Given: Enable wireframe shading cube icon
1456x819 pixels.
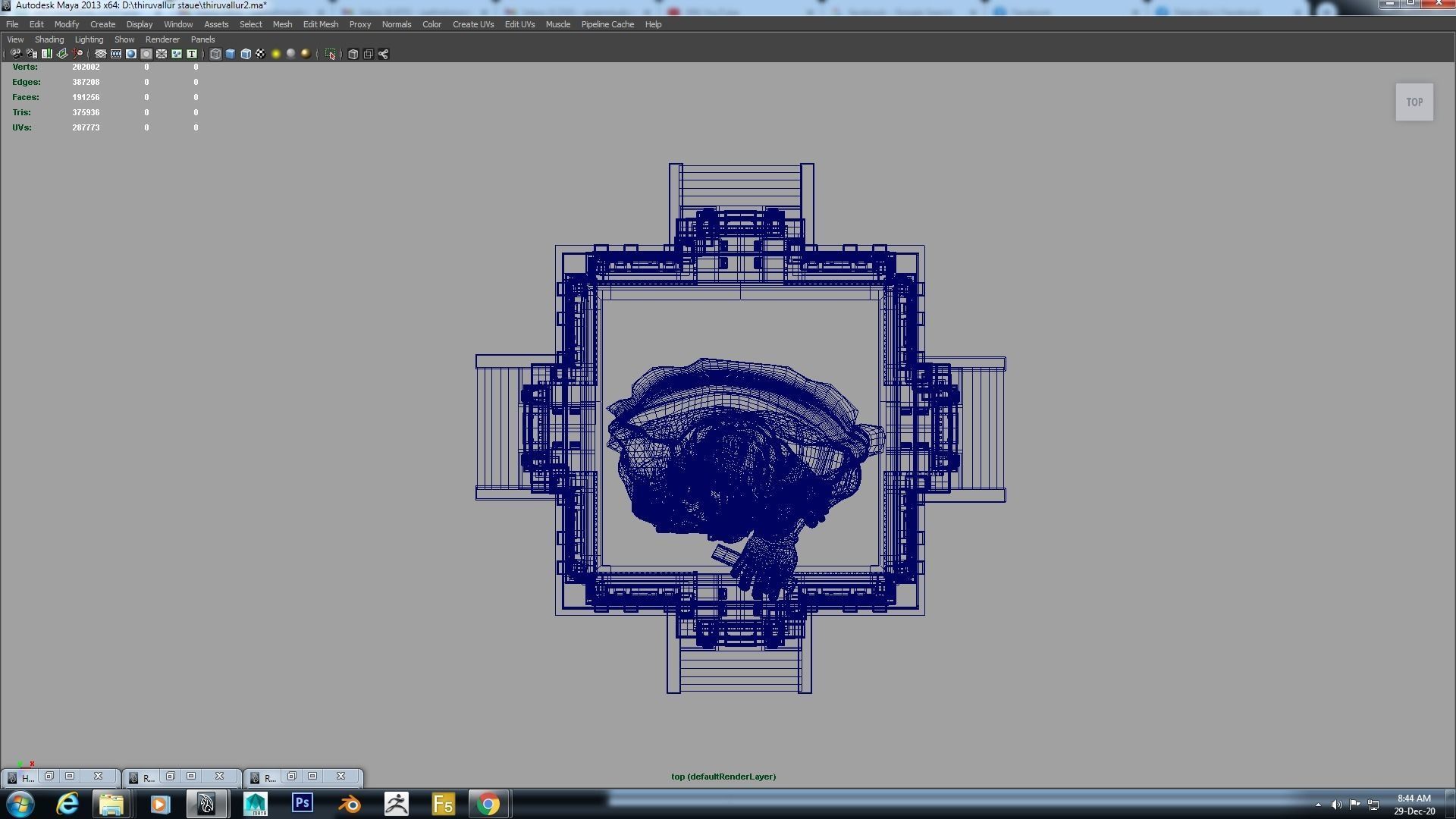Looking at the screenshot, I should point(215,54).
